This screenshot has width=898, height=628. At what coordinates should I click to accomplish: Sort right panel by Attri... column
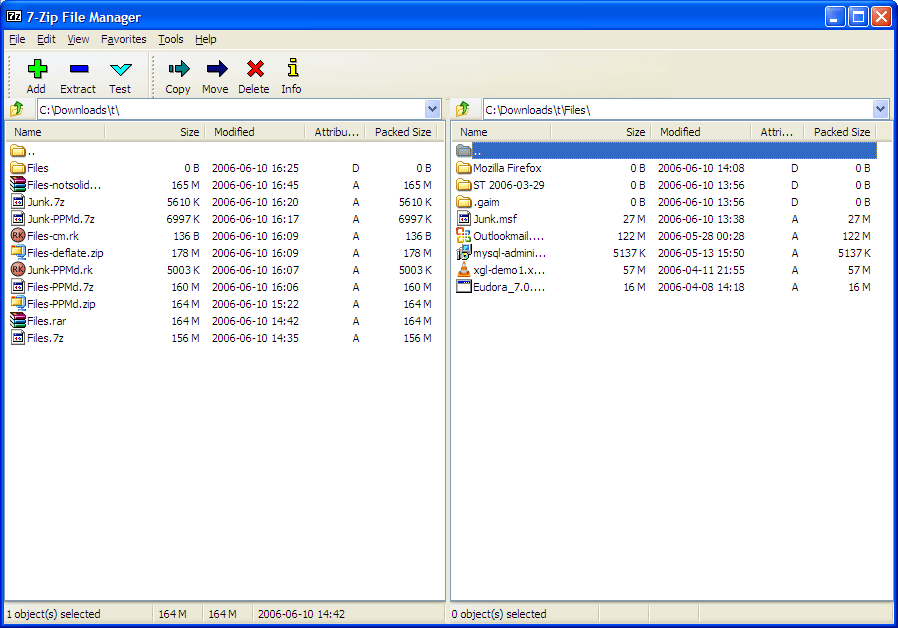click(777, 132)
